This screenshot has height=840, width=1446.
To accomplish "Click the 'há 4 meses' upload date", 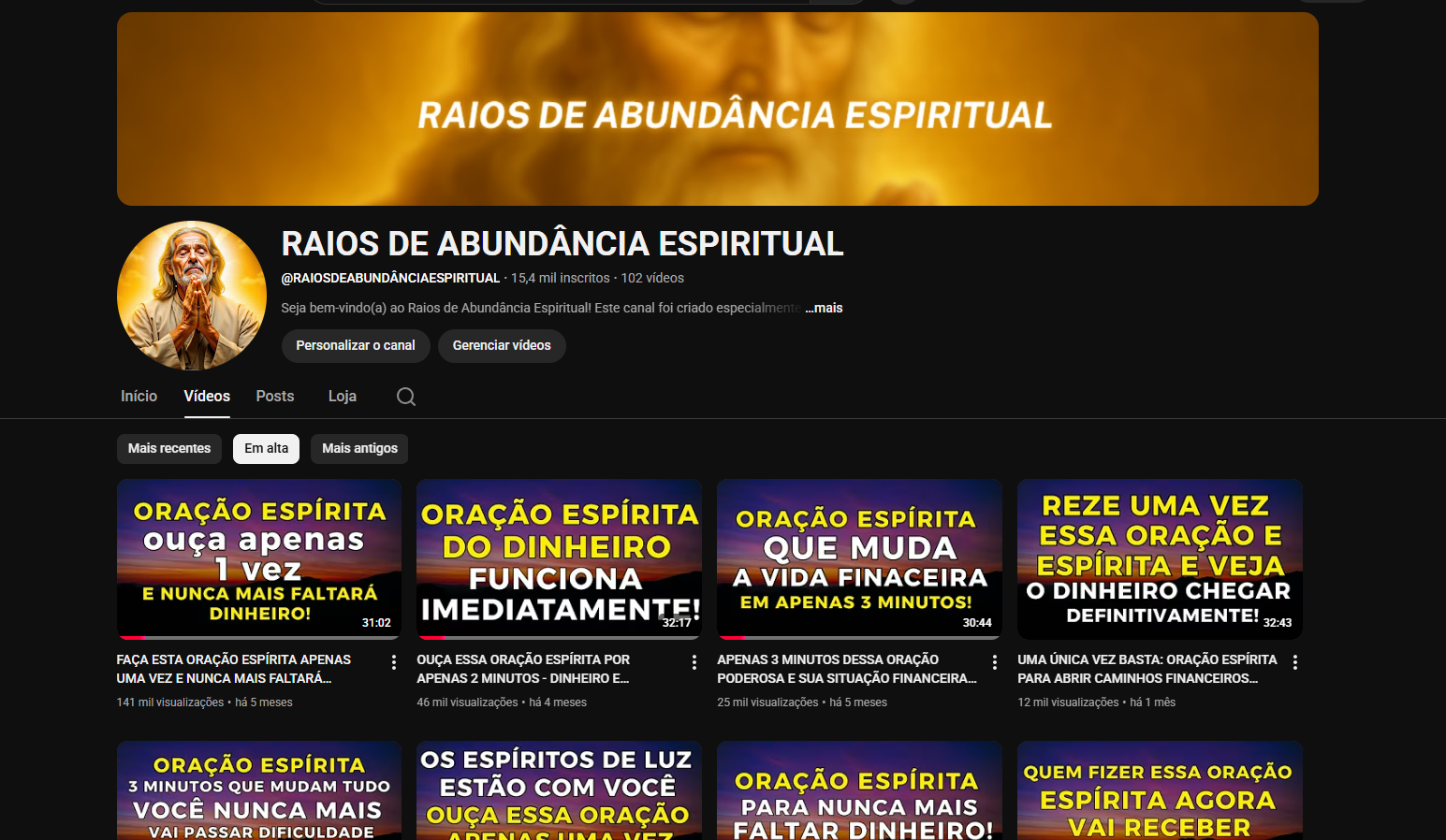I will 558,702.
